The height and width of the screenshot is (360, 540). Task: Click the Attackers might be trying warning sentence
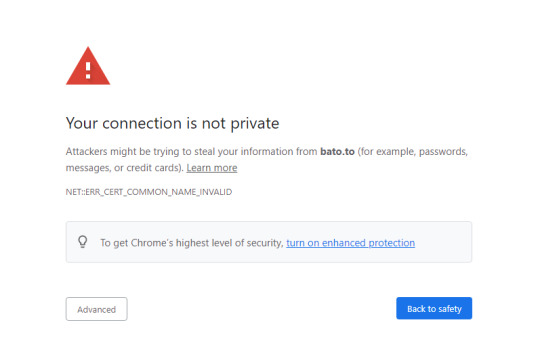click(267, 160)
